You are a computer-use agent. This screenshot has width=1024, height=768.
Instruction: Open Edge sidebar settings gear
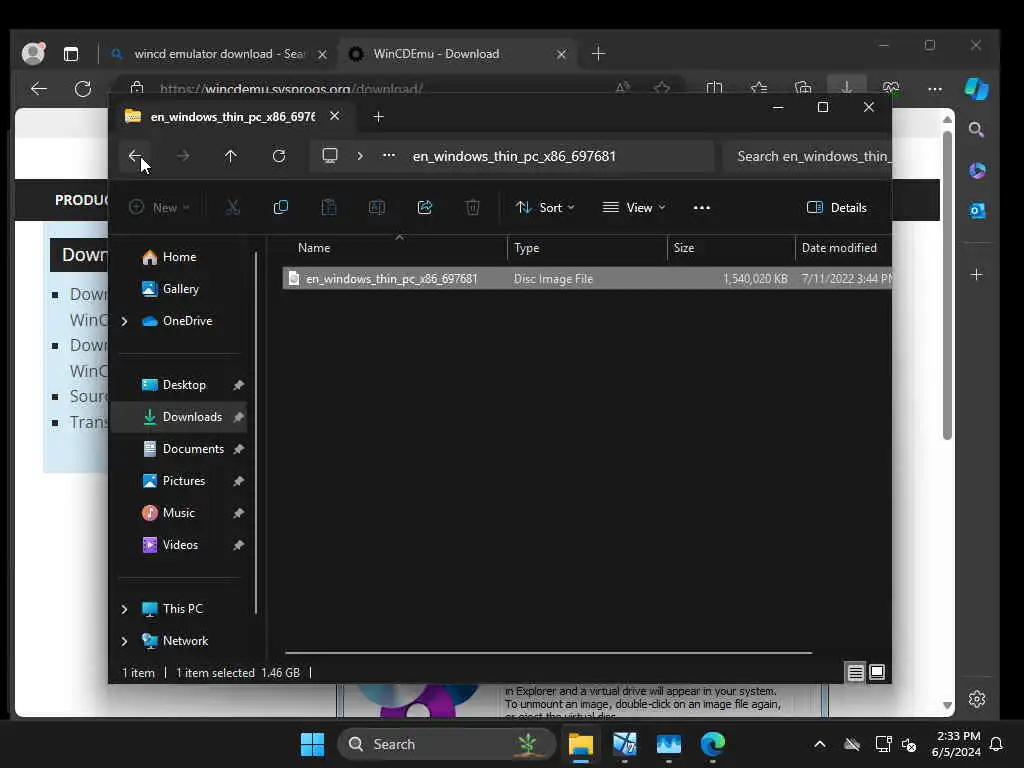977,699
